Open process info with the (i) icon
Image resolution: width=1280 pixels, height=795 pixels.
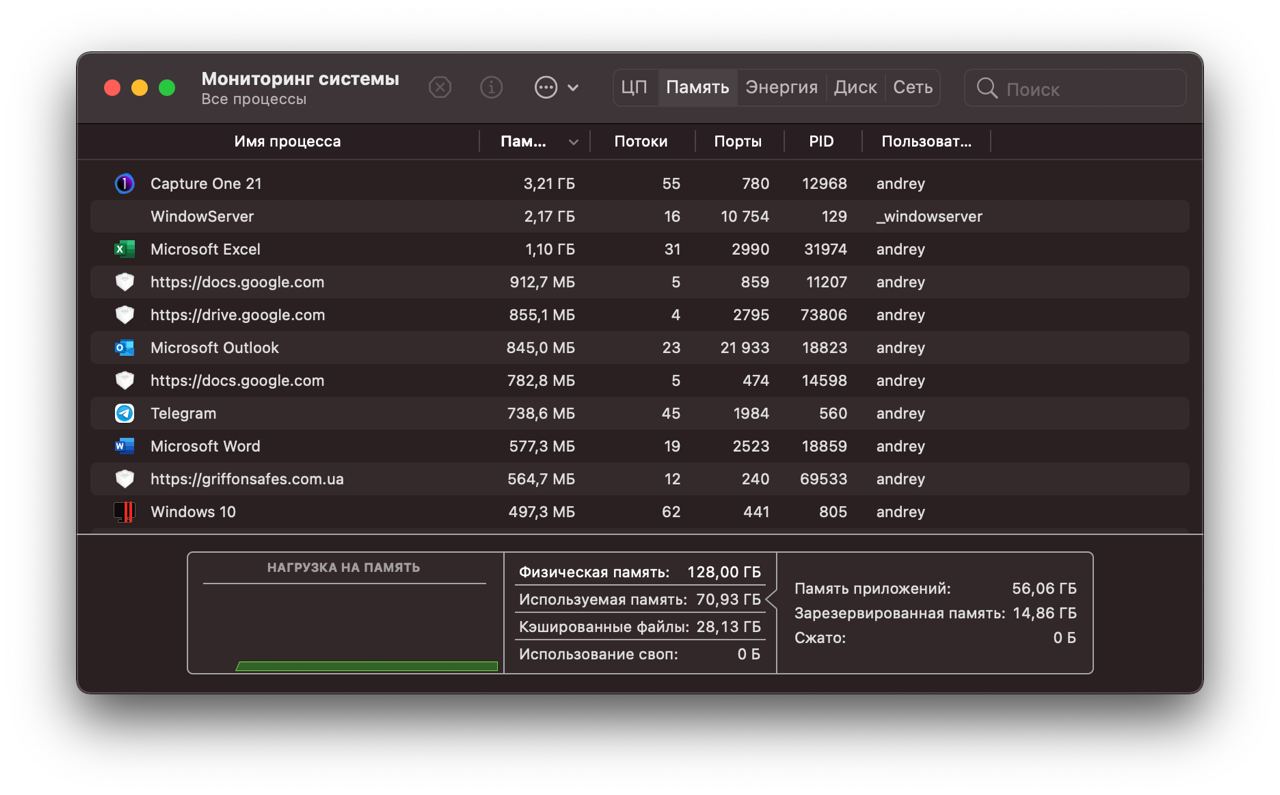[x=491, y=88]
